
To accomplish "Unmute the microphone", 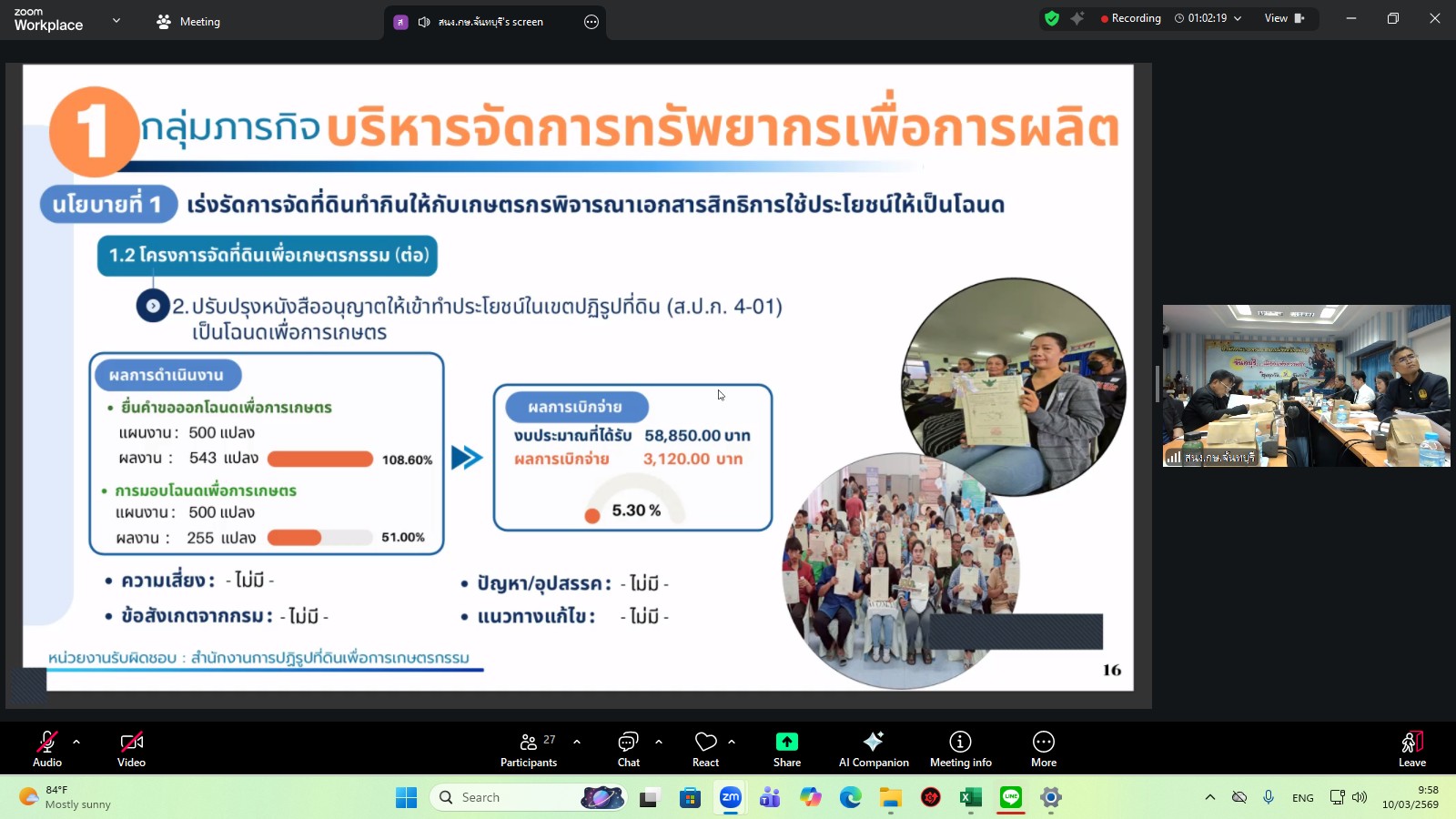I will click(x=46, y=742).
